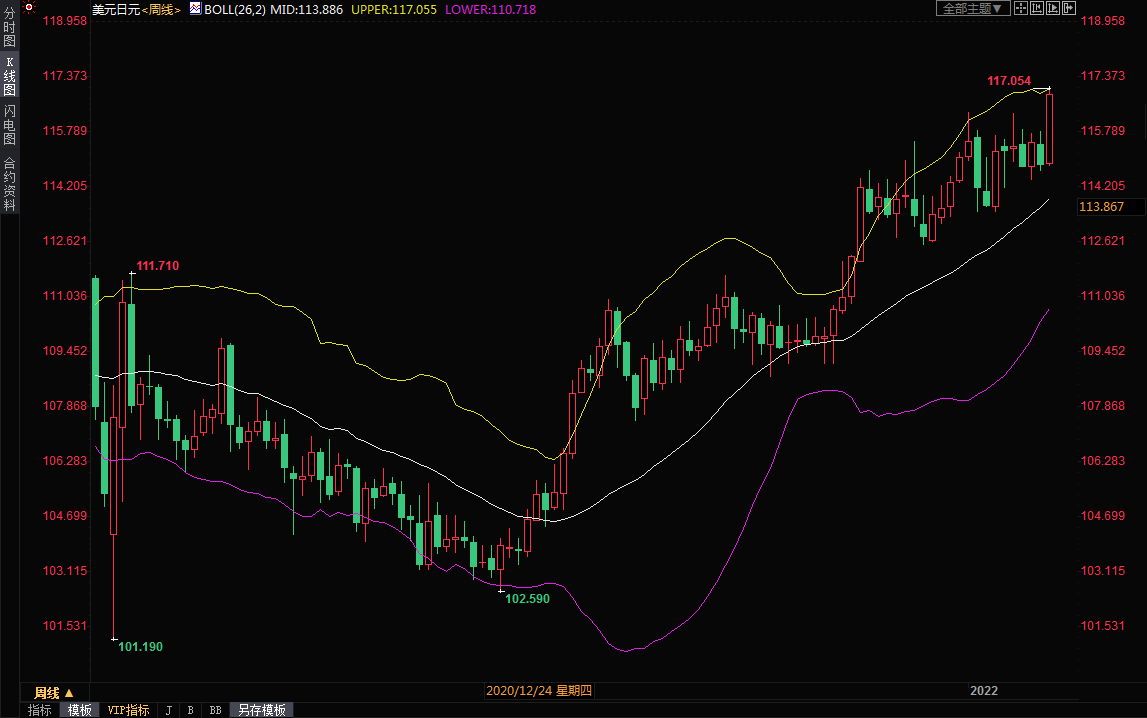Toggle the J template button

[x=169, y=710]
